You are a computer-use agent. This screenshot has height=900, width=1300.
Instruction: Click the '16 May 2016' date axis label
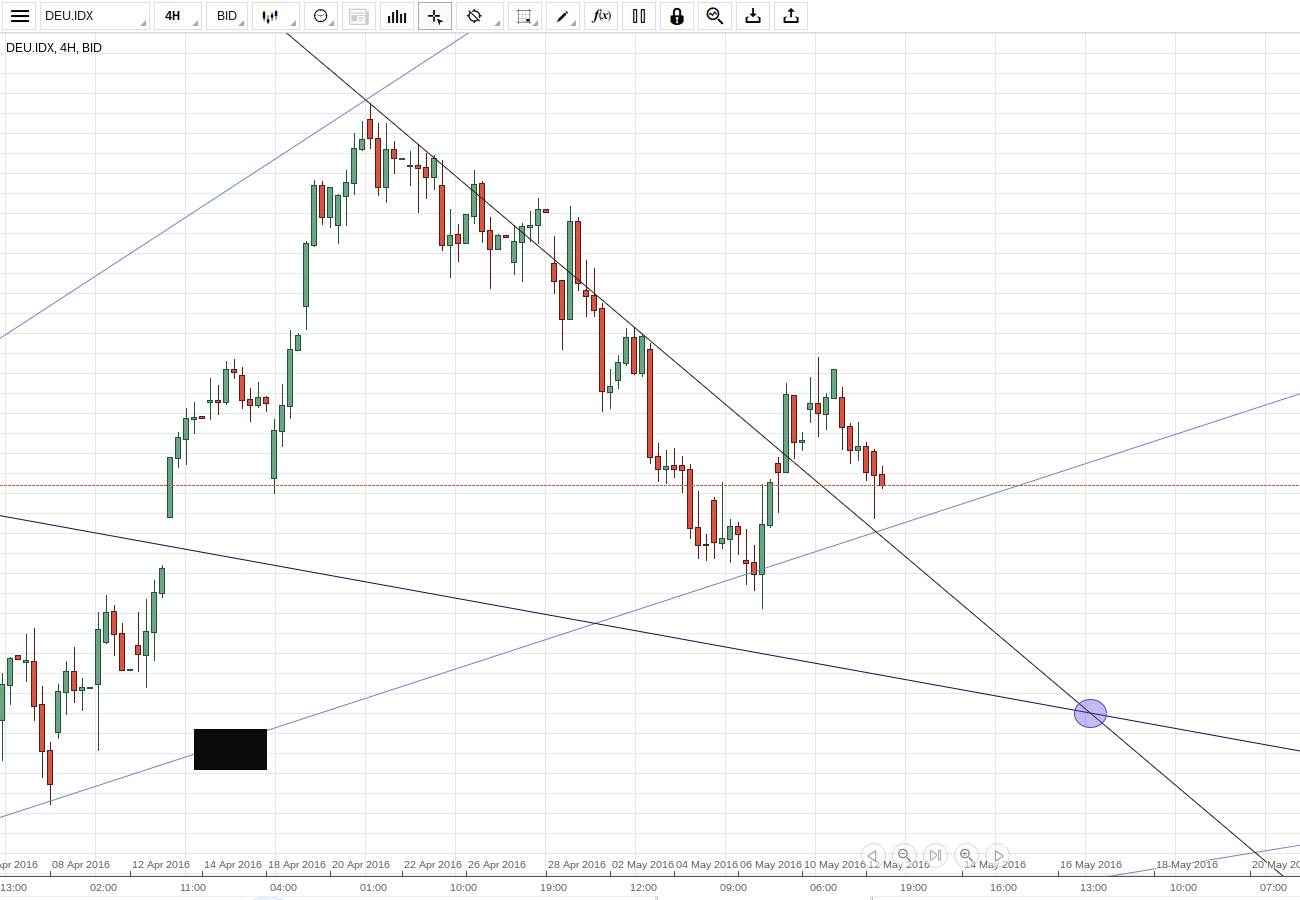[x=1091, y=864]
